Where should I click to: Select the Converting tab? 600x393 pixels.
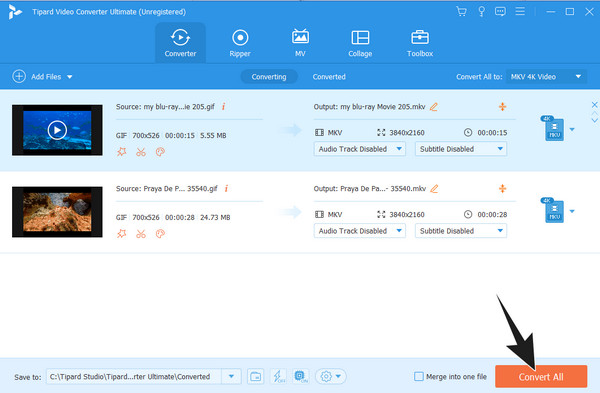(x=269, y=77)
